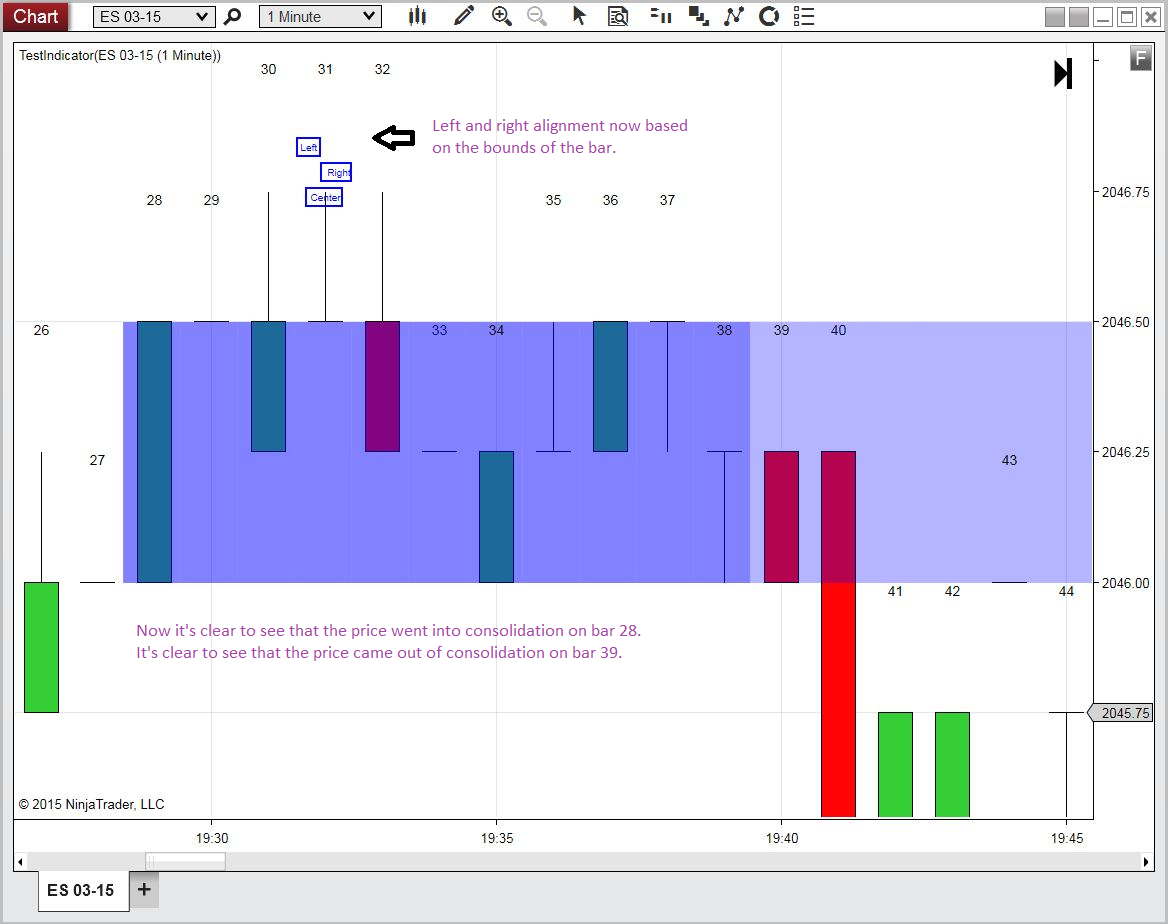Click the first gray window link button

pyautogui.click(x=1055, y=17)
